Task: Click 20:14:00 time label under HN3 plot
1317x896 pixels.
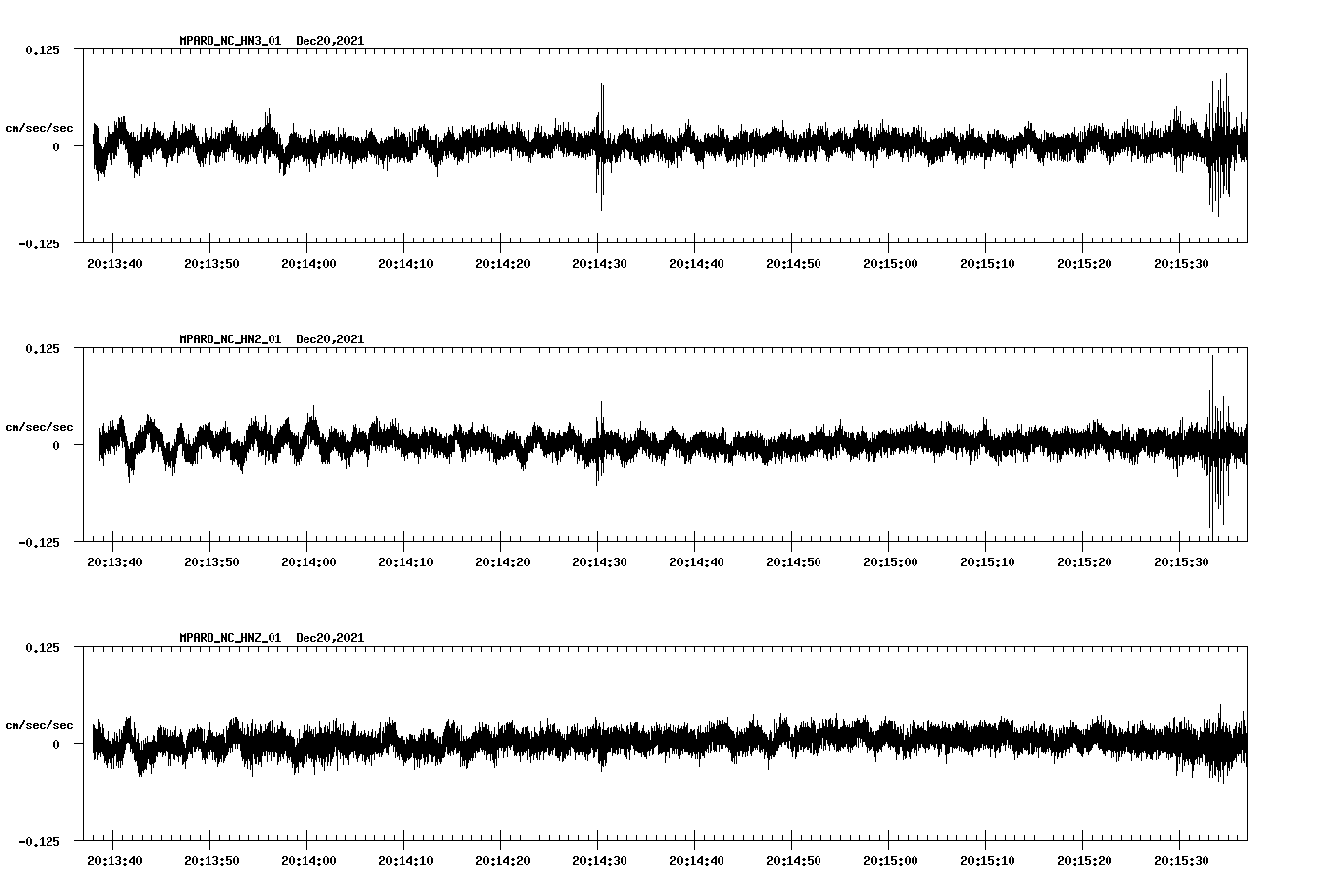Action: point(308,263)
